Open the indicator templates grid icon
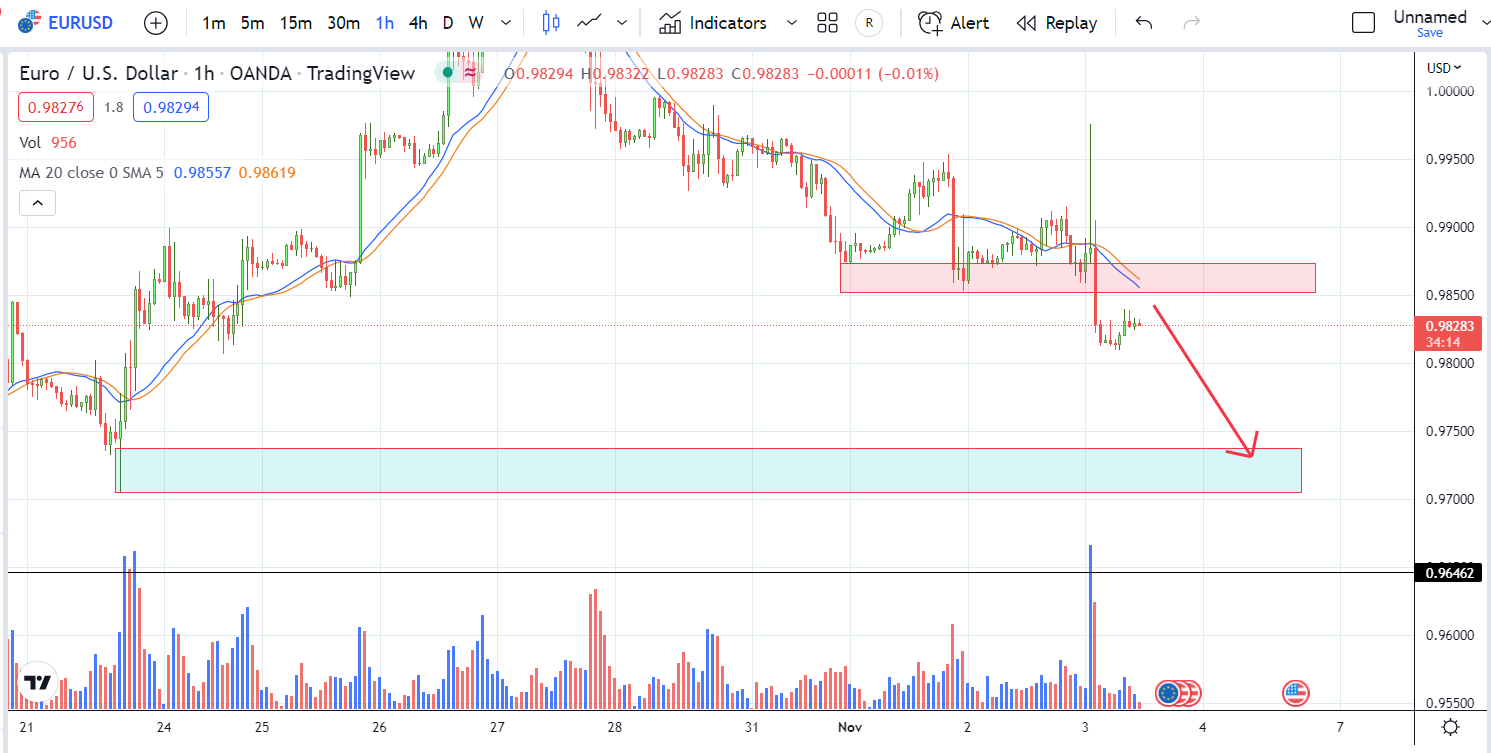 pyautogui.click(x=827, y=22)
